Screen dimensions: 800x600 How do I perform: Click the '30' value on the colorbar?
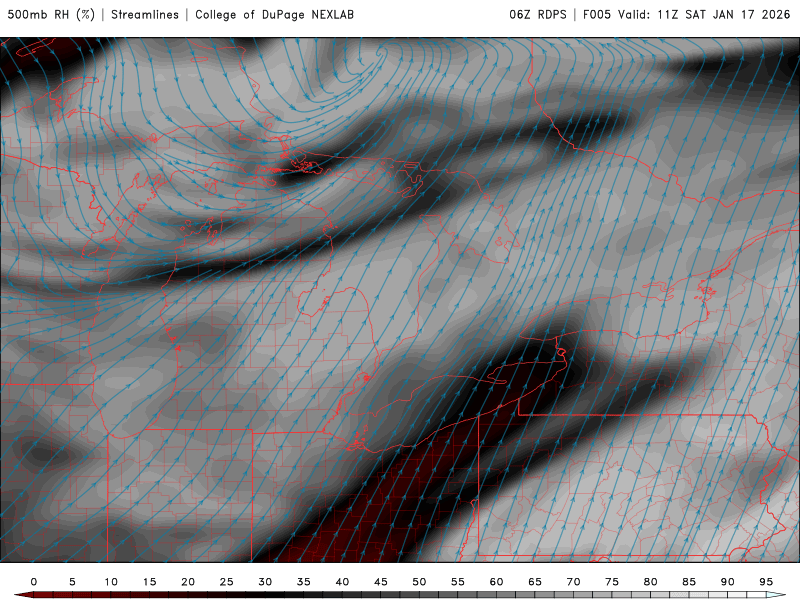(x=265, y=582)
